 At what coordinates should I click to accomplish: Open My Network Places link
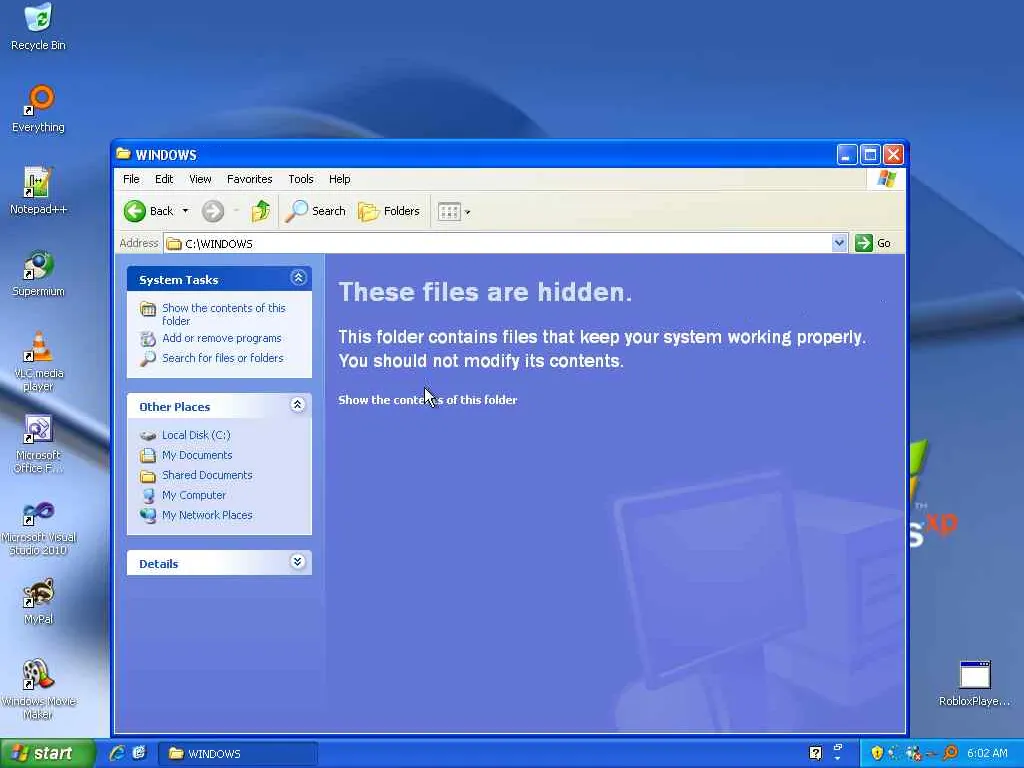pos(207,515)
